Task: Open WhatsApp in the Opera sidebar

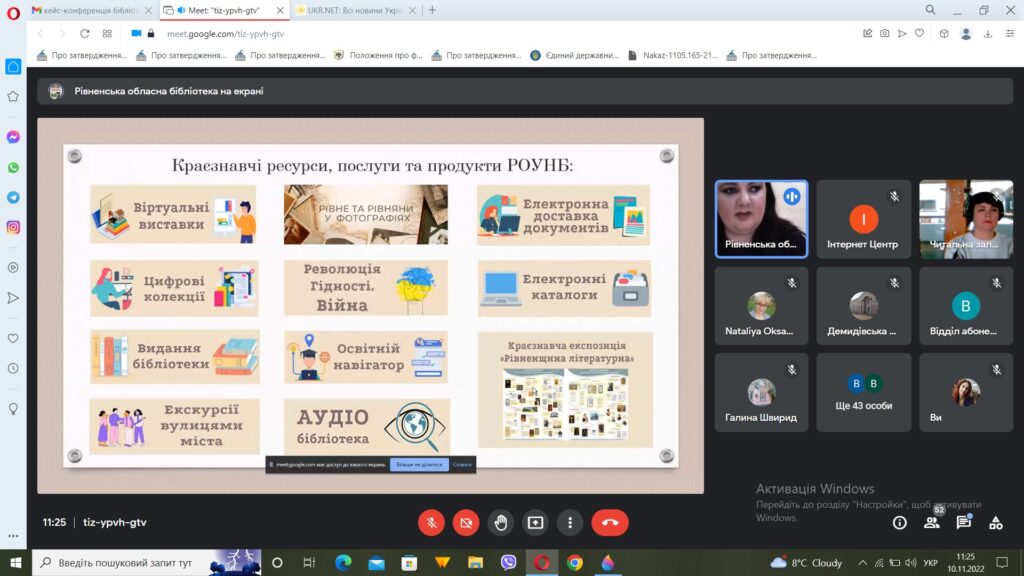Action: (13, 167)
